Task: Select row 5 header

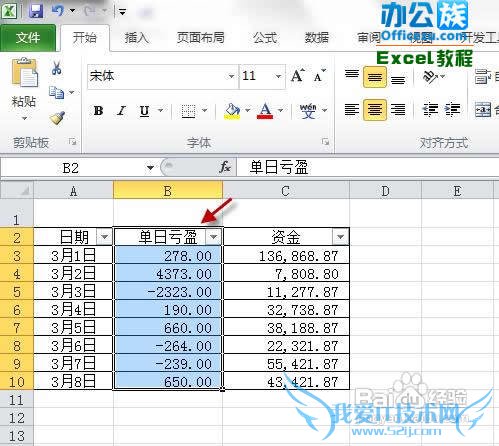Action: [x=17, y=292]
